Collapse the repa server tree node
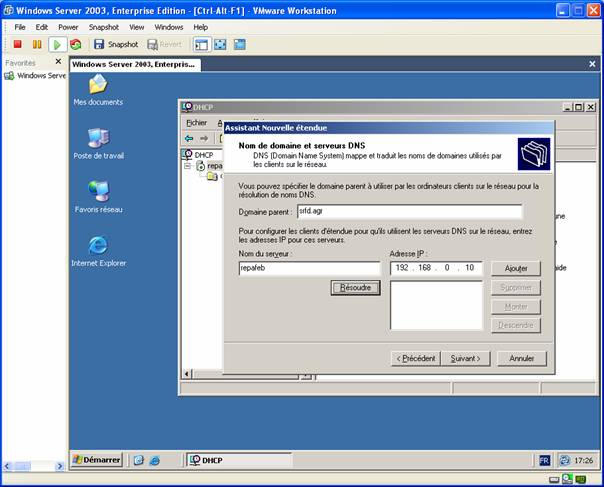This screenshot has height=487, width=604. tap(187, 166)
